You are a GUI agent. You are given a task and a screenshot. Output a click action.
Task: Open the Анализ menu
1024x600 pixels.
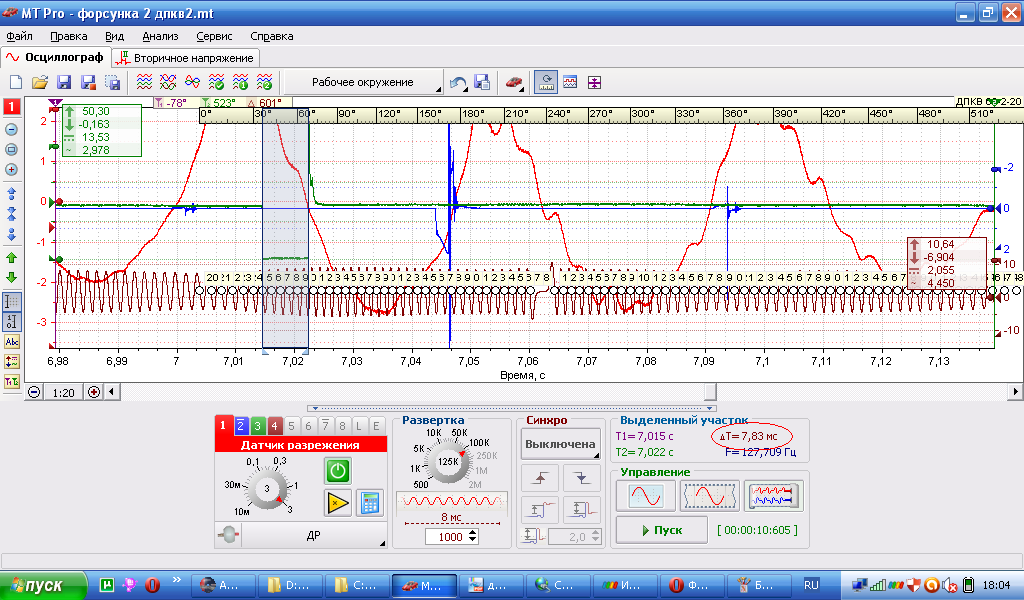point(160,37)
